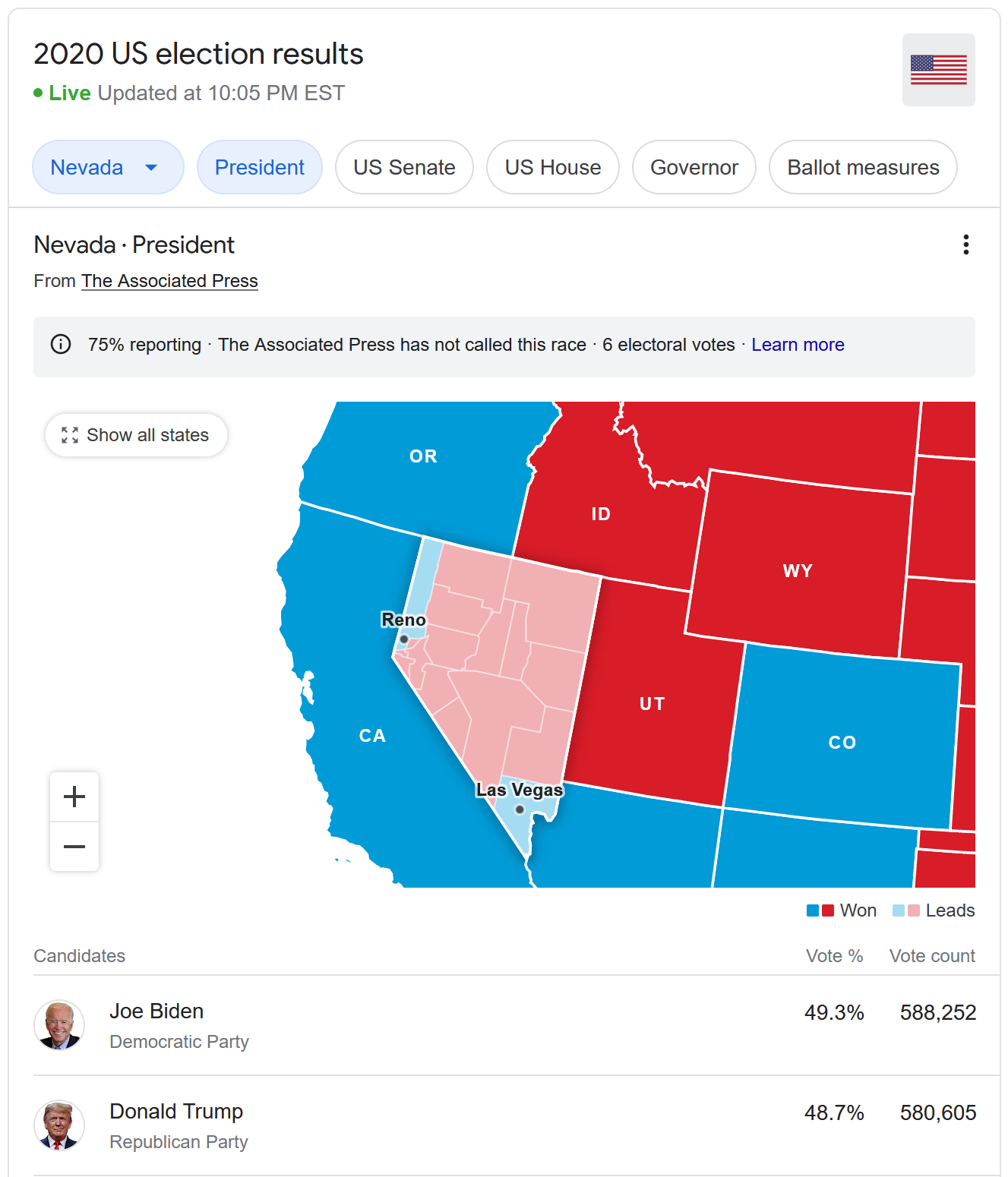The height and width of the screenshot is (1177, 1008).
Task: Click the Reno city marker
Action: click(x=404, y=639)
